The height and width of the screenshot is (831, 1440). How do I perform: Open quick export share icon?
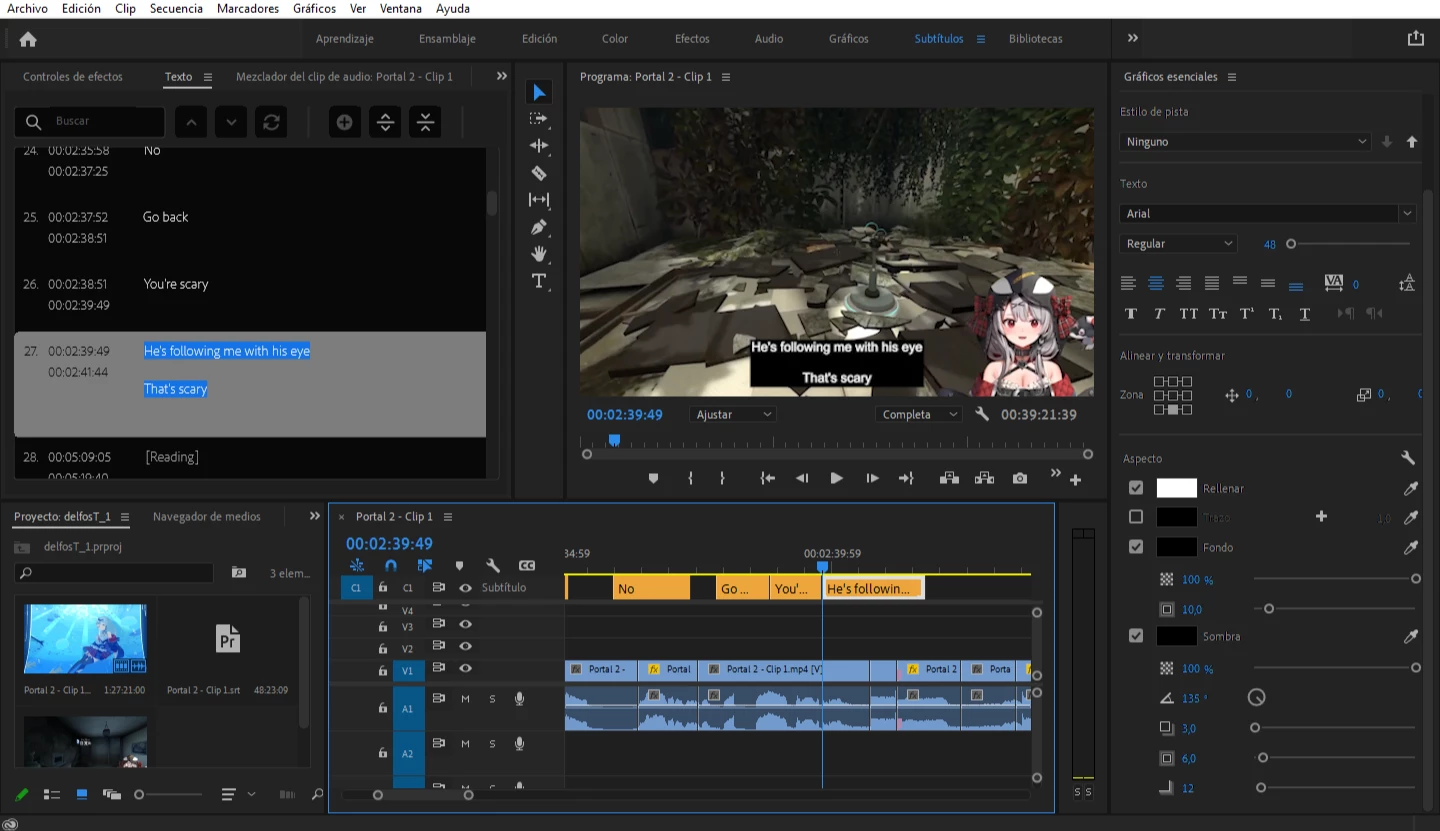(x=1415, y=38)
